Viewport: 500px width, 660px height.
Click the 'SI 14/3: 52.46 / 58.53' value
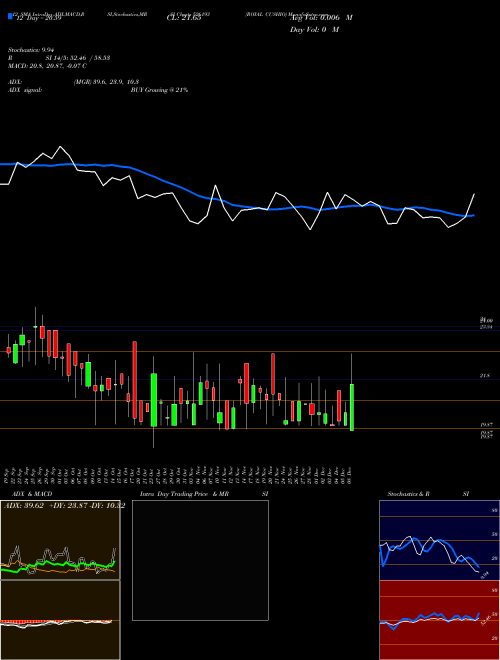point(78,58)
